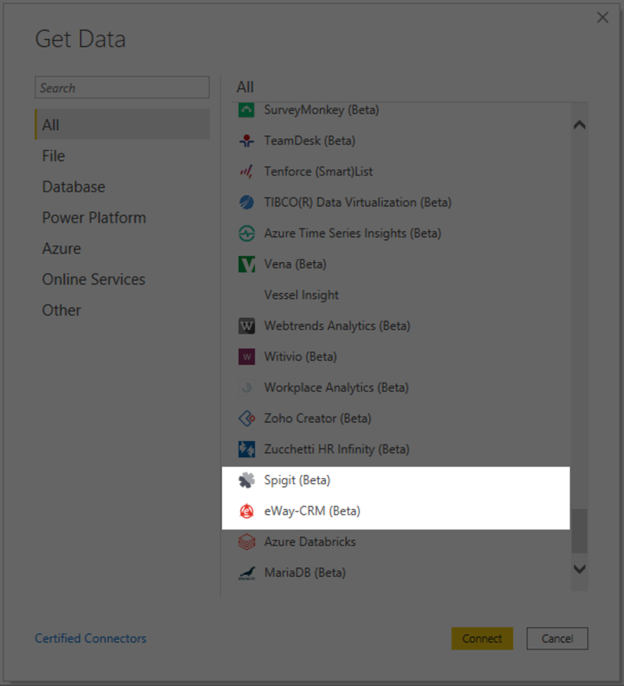Click the Witivio connector icon
The height and width of the screenshot is (686, 624).
point(246,357)
